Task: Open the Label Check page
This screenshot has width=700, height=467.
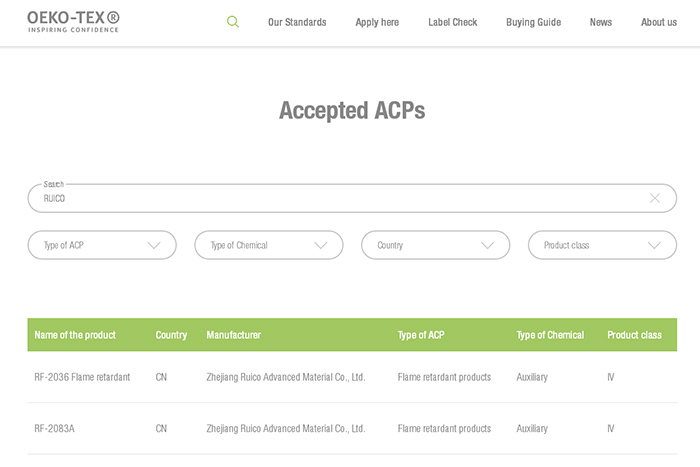Action: (452, 22)
